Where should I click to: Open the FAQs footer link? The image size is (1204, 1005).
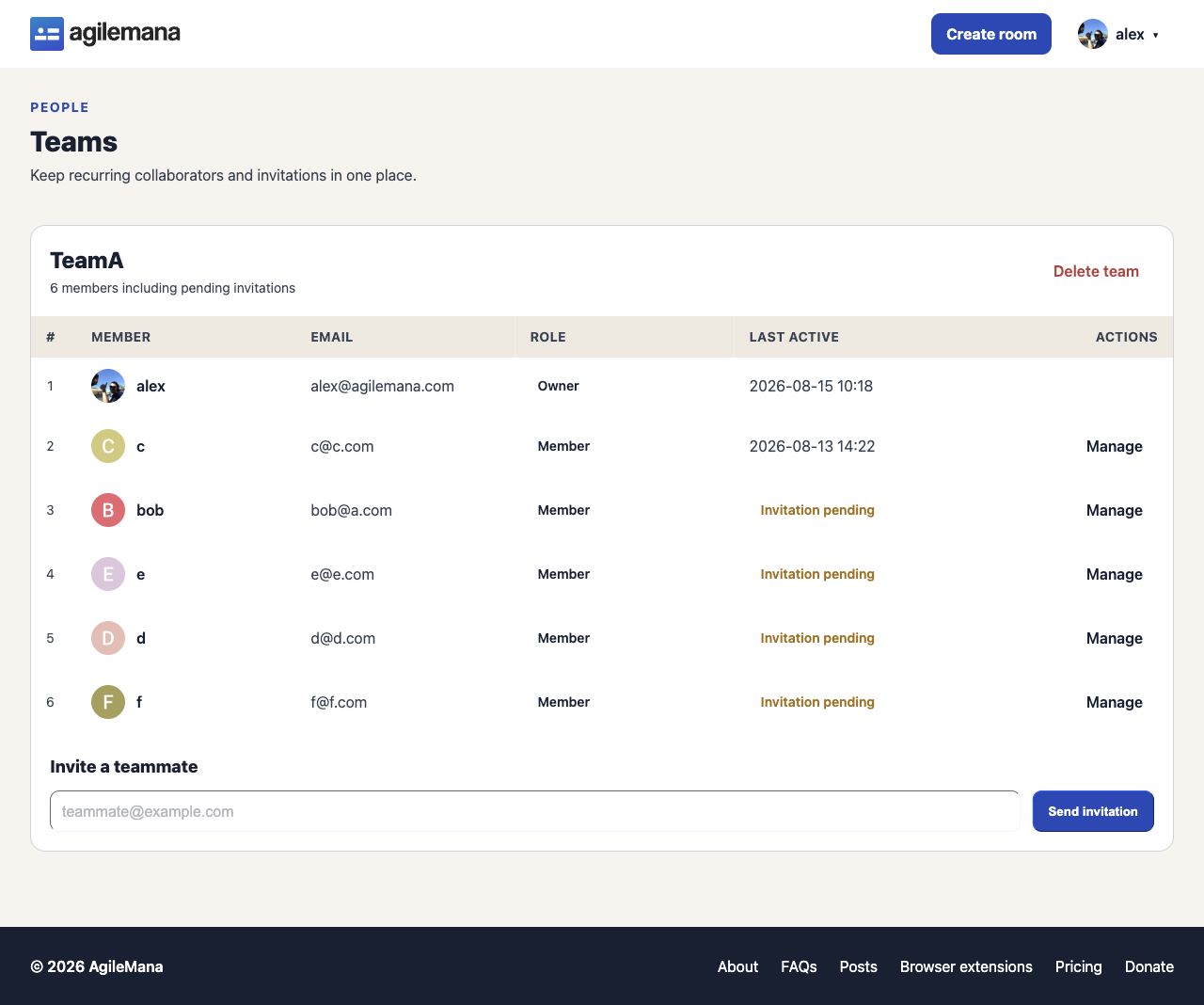(799, 966)
